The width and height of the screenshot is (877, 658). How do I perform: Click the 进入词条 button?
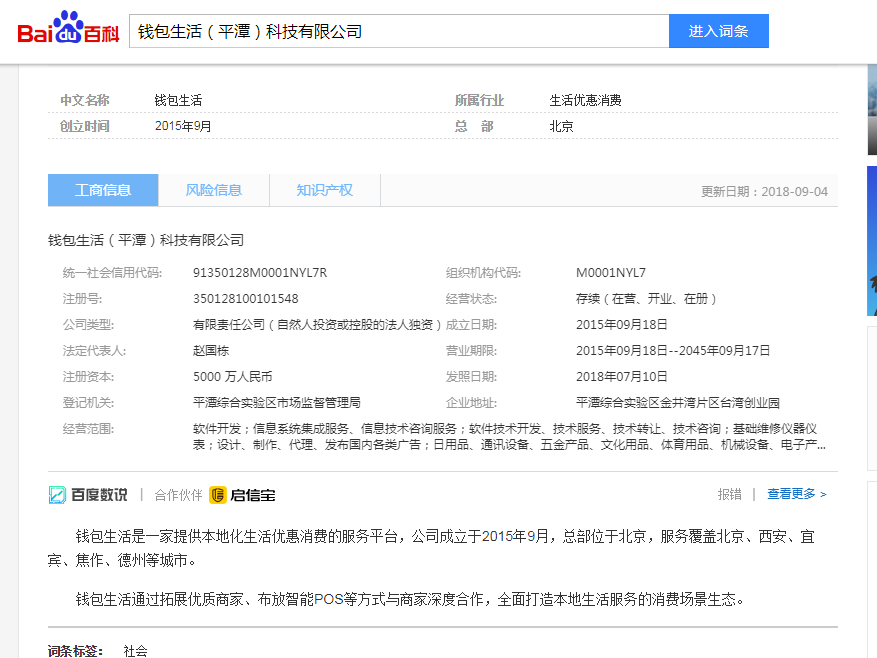pyautogui.click(x=719, y=31)
